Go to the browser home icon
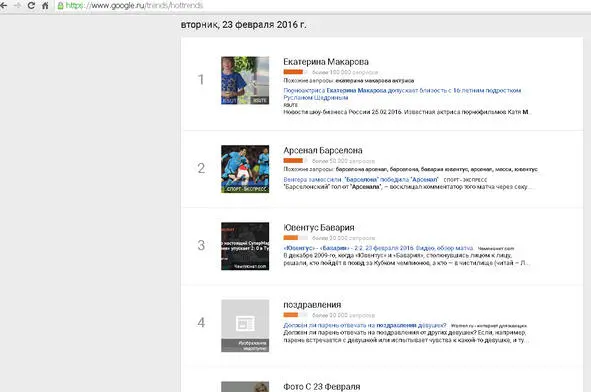 (45, 6)
